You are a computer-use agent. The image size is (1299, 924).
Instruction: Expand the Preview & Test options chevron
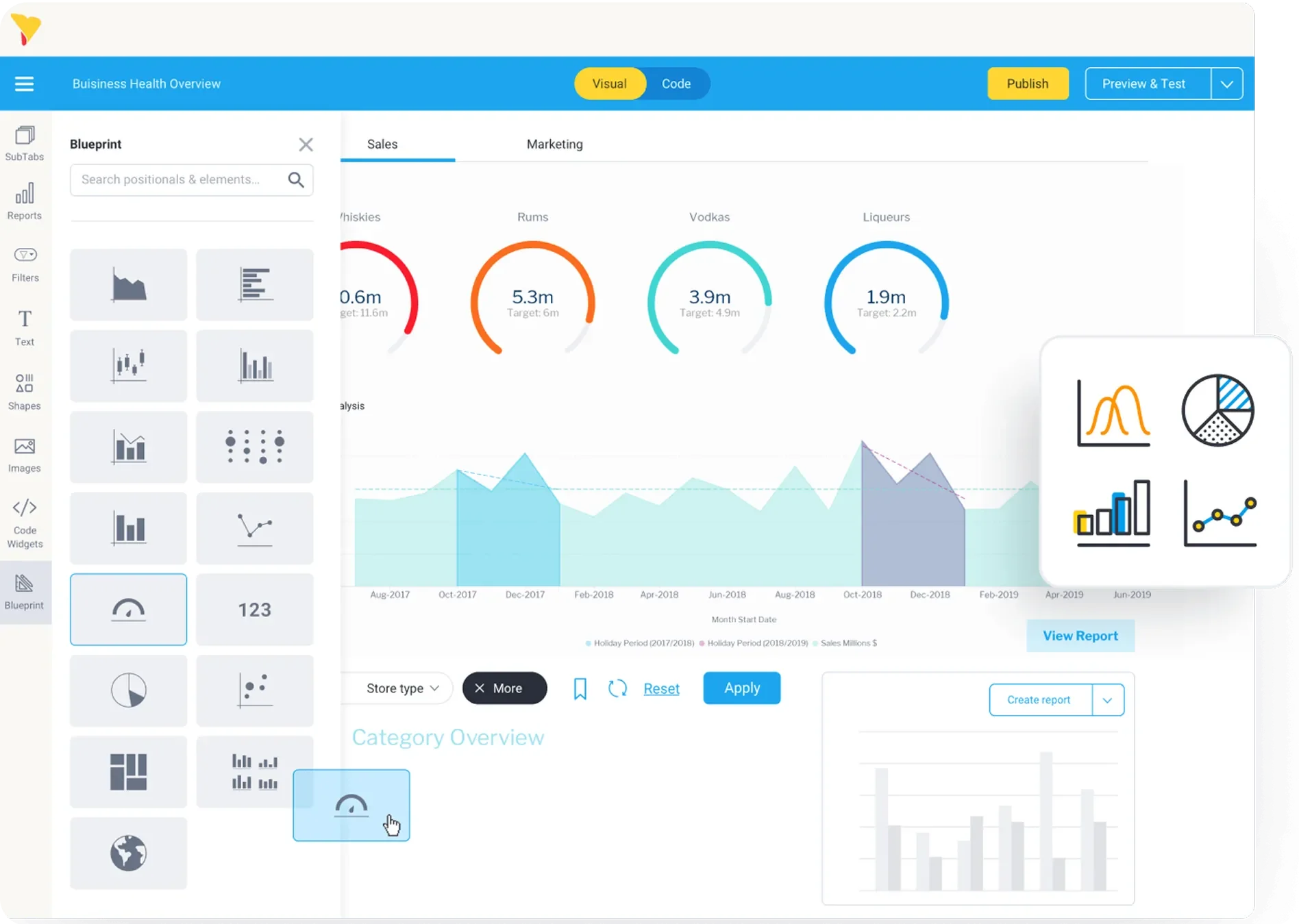coord(1226,83)
